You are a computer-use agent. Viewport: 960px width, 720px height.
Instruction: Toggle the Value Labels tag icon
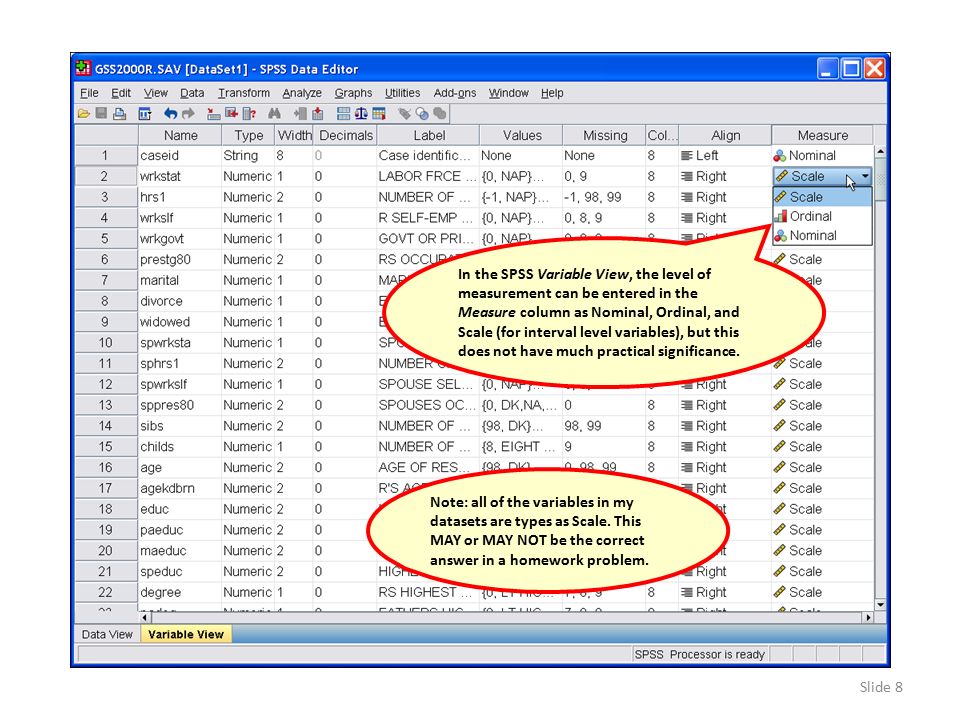tap(404, 113)
